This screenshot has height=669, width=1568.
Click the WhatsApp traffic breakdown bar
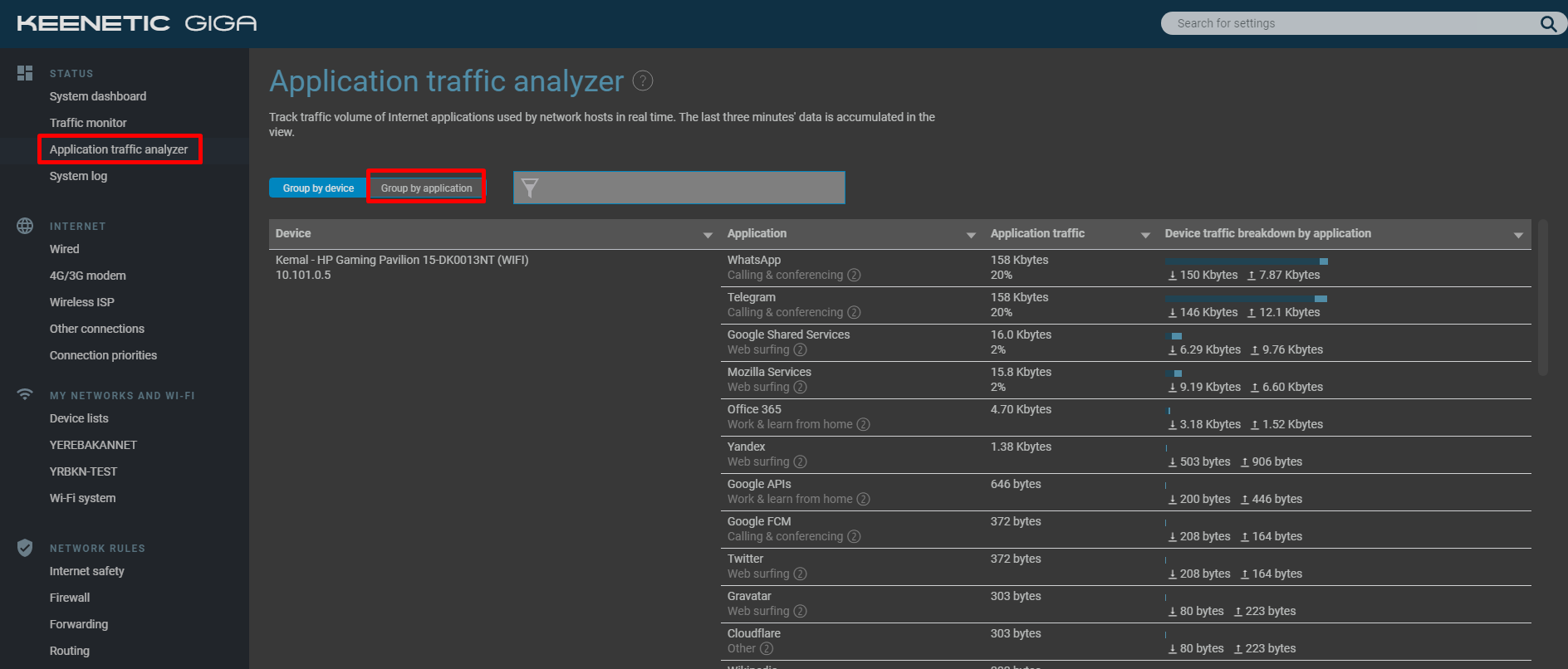1247,261
